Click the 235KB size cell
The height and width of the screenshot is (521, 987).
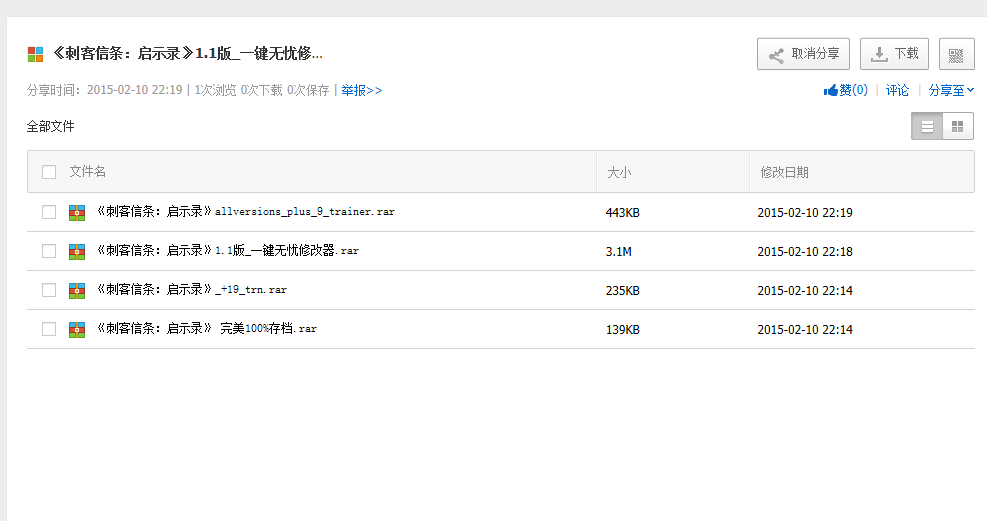(x=623, y=291)
